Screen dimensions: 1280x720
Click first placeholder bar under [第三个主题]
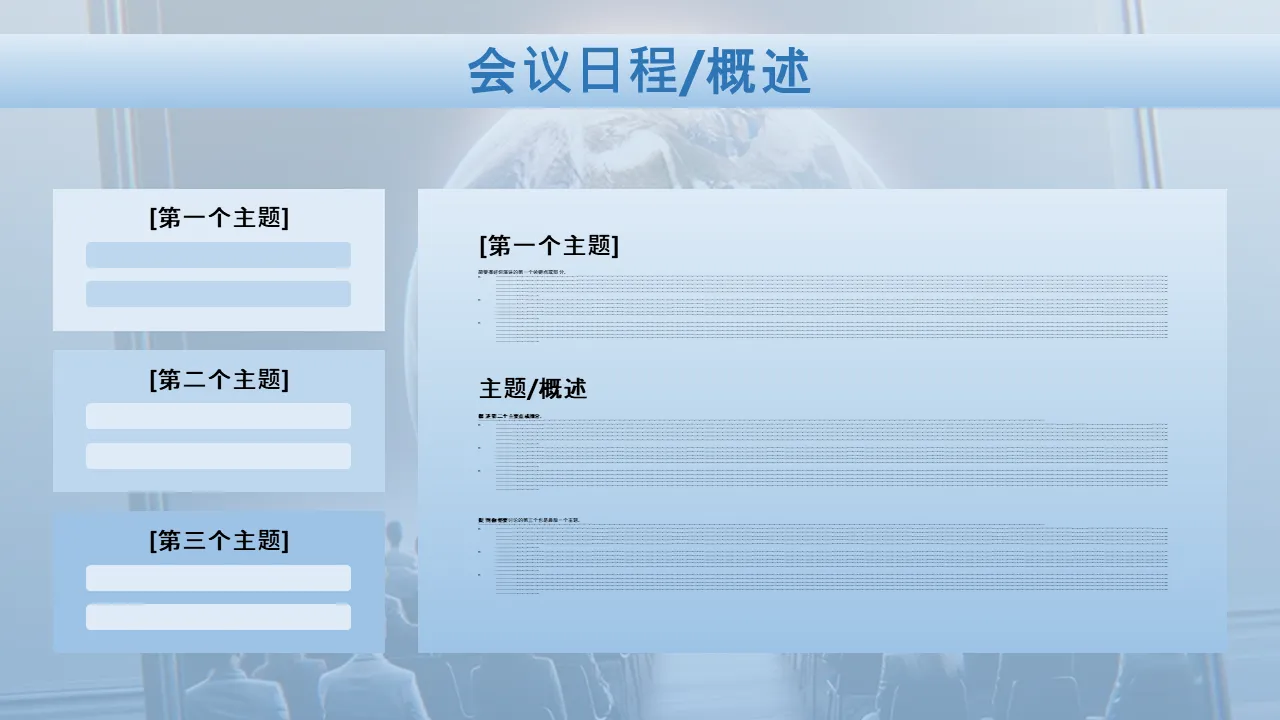218,578
